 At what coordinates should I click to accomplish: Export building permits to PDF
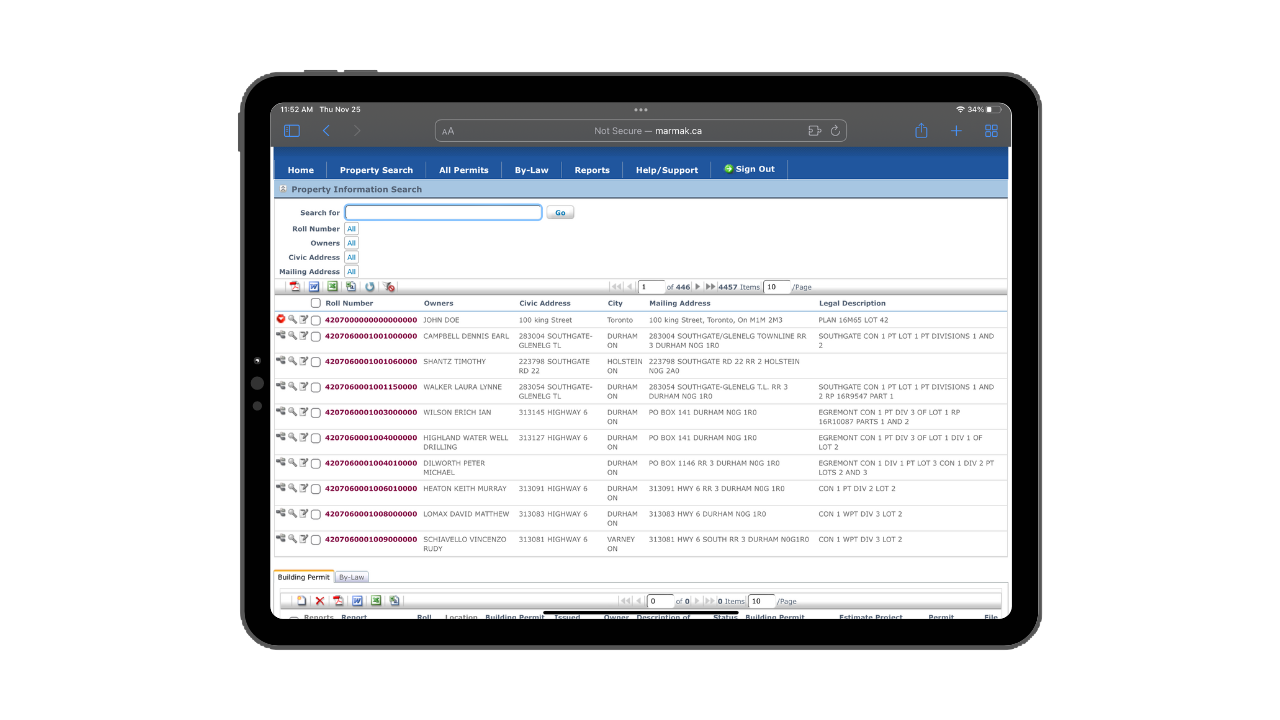click(338, 601)
